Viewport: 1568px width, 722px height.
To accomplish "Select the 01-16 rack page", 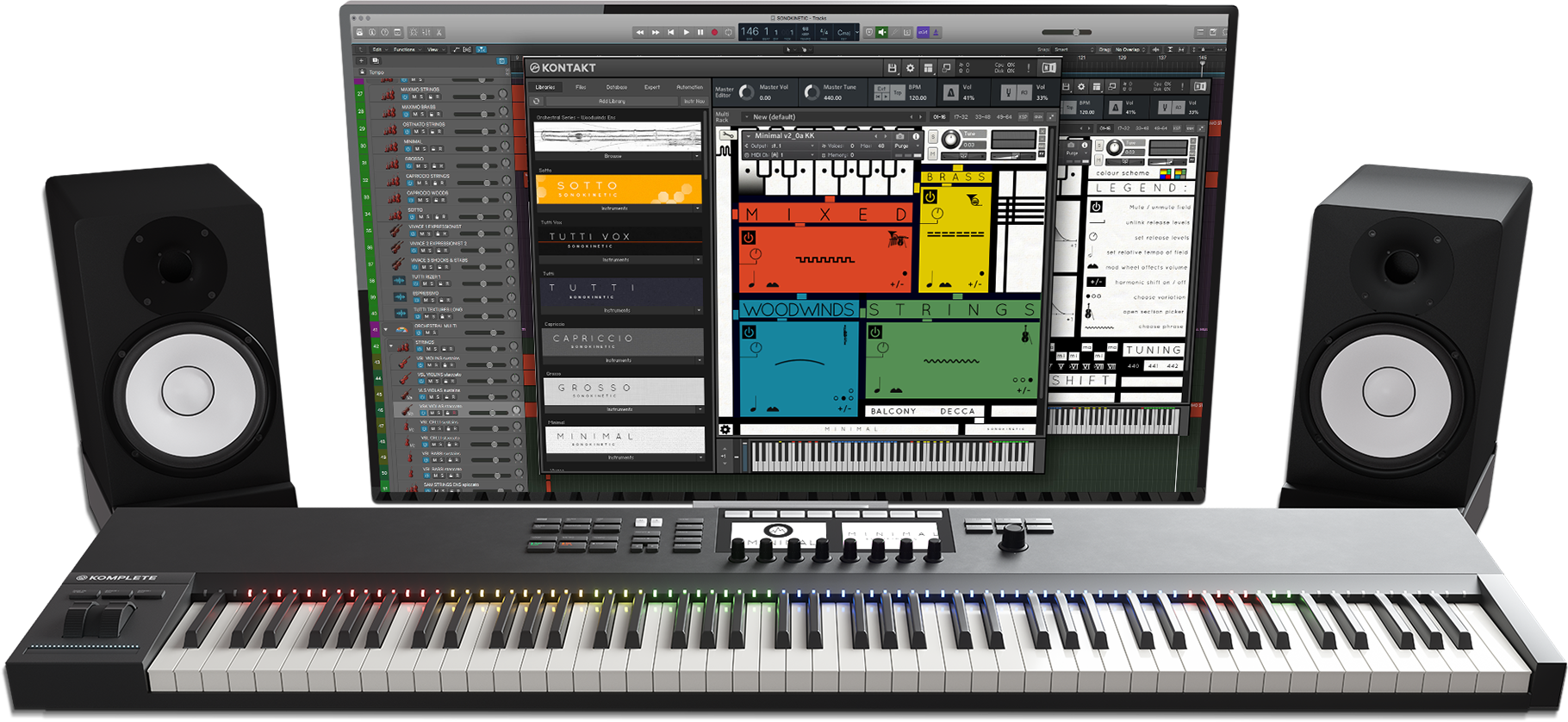I will point(939,117).
